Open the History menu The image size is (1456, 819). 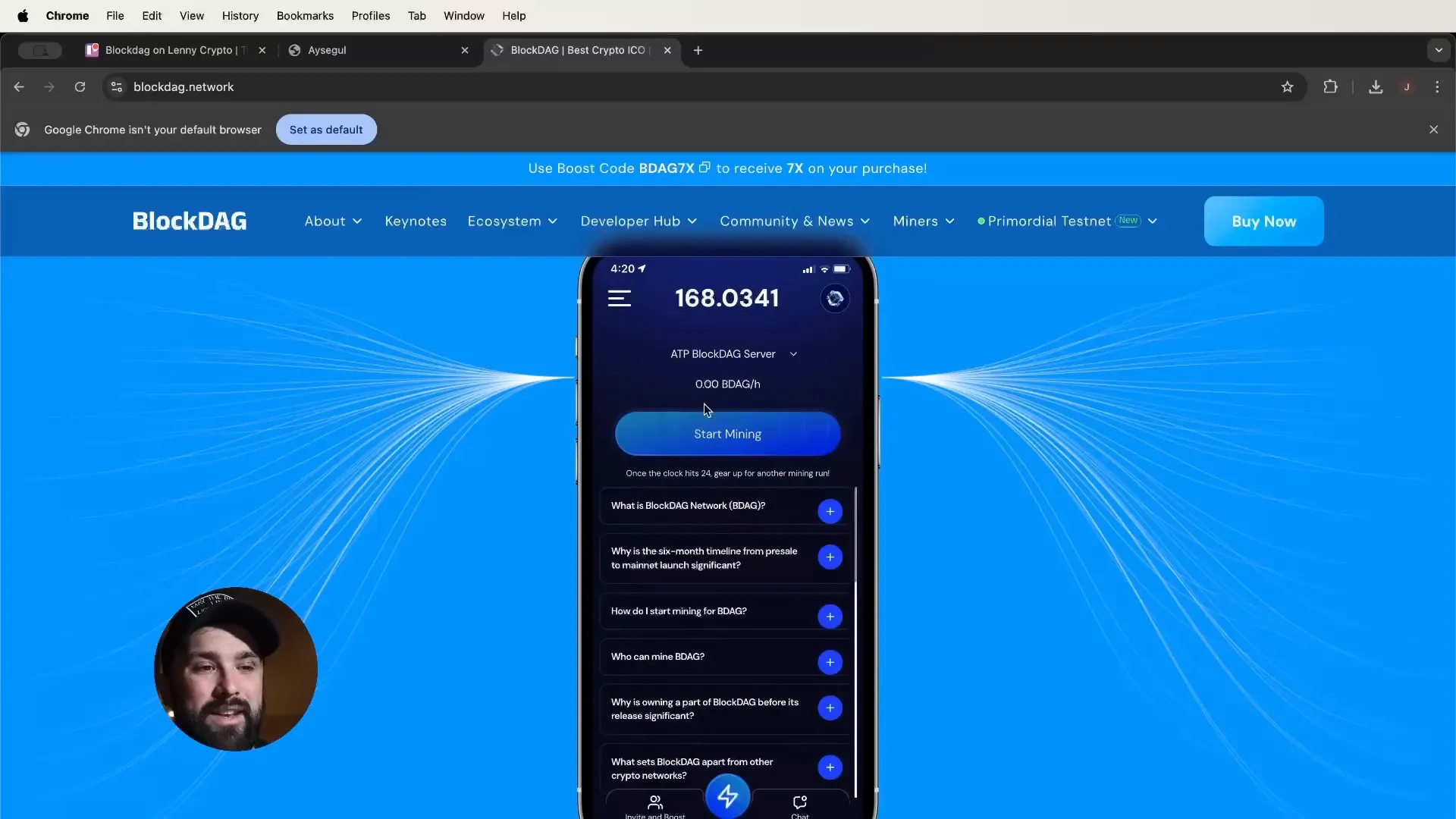(x=240, y=15)
